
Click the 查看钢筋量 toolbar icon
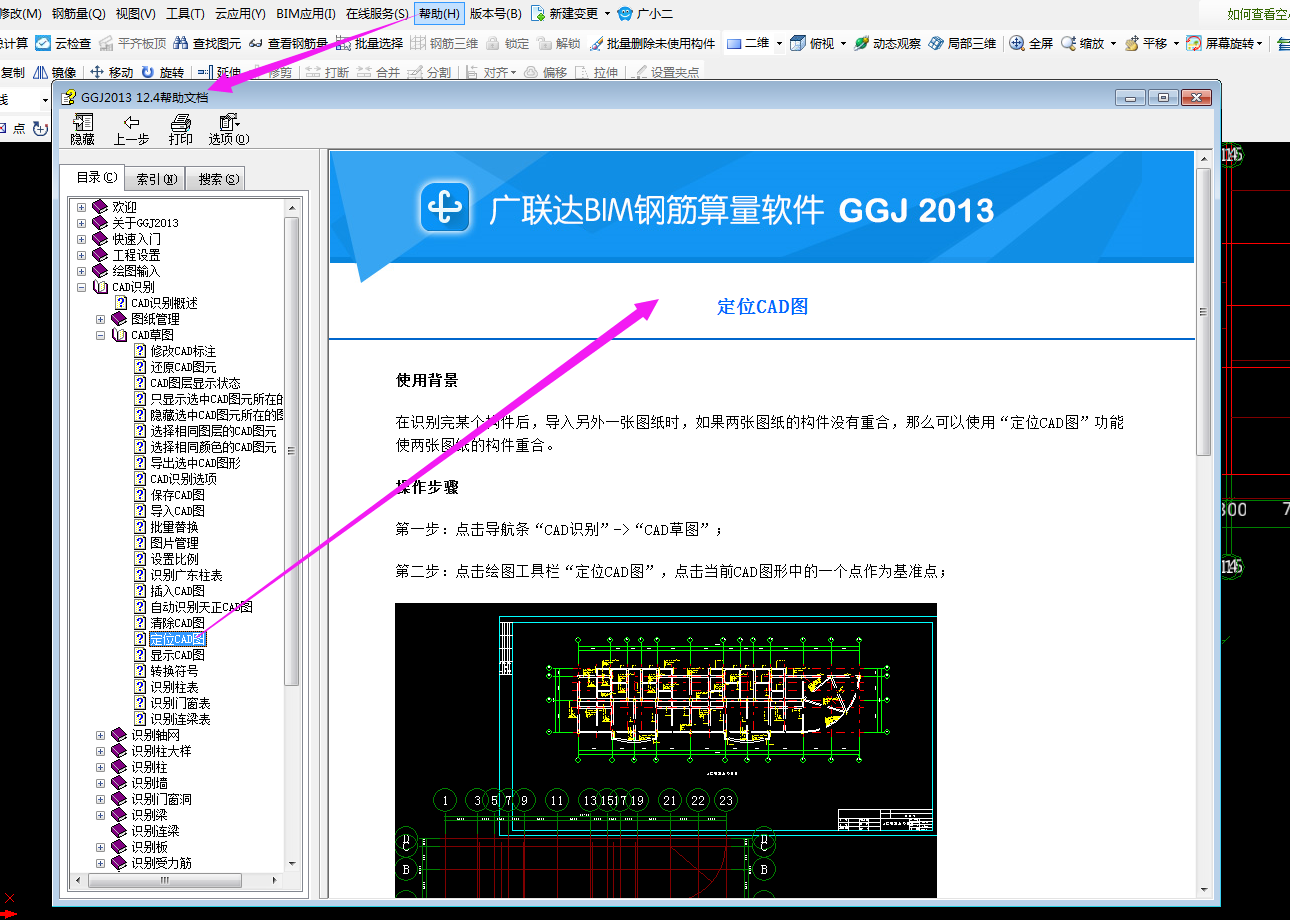pyautogui.click(x=256, y=43)
